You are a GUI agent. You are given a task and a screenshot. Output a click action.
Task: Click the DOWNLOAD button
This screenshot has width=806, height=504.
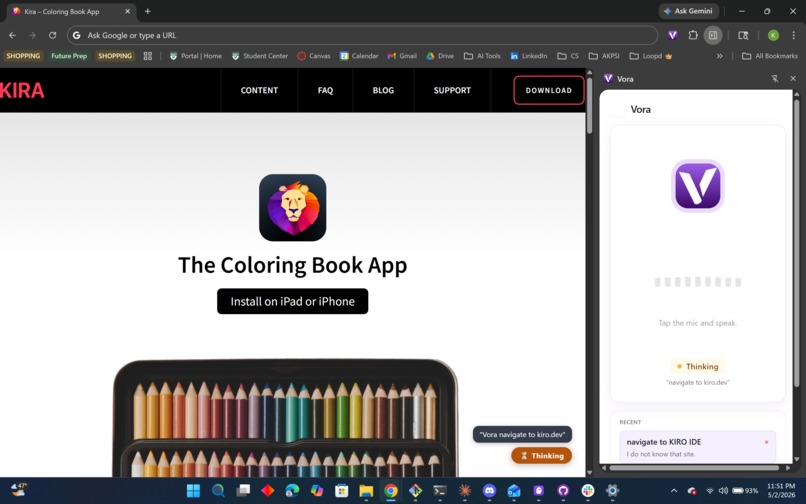pos(548,90)
